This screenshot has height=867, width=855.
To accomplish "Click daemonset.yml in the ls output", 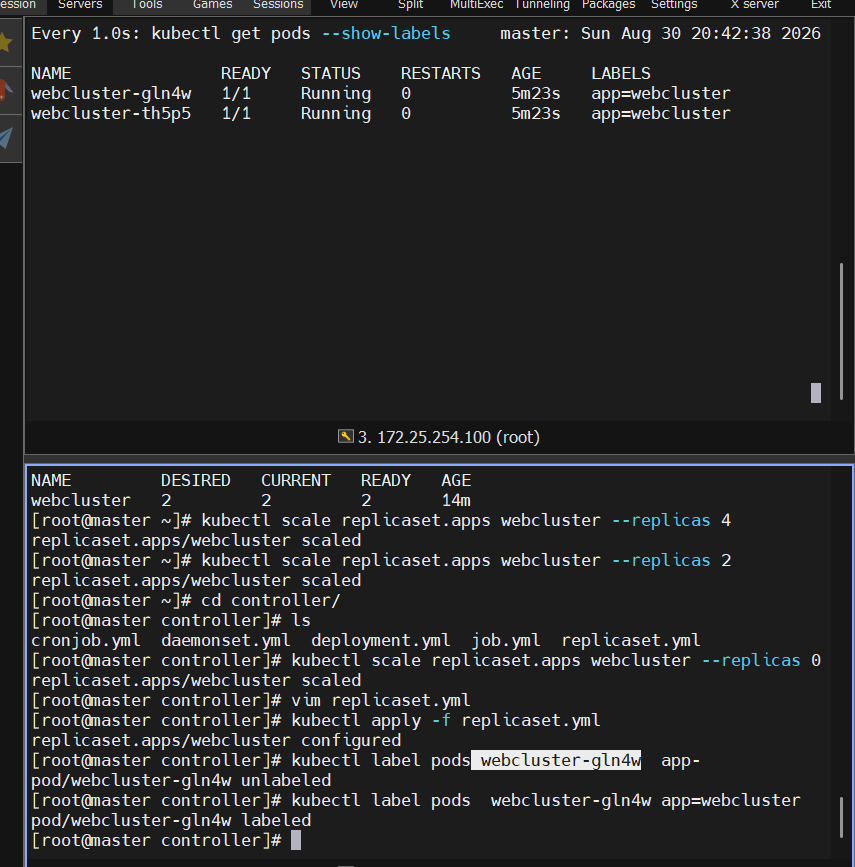I will click(x=226, y=640).
